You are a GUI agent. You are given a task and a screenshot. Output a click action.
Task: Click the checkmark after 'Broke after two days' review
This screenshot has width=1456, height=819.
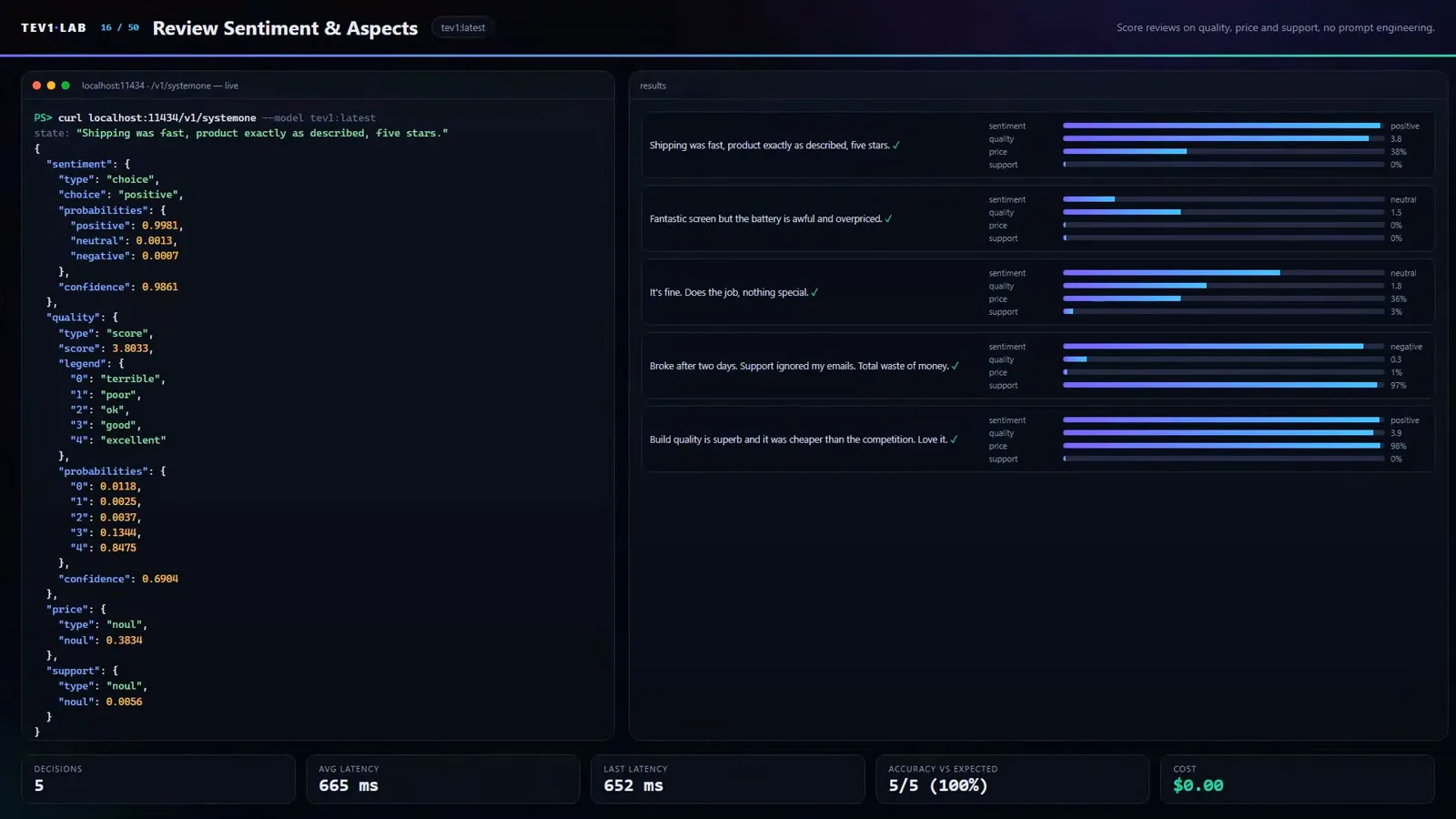(955, 366)
